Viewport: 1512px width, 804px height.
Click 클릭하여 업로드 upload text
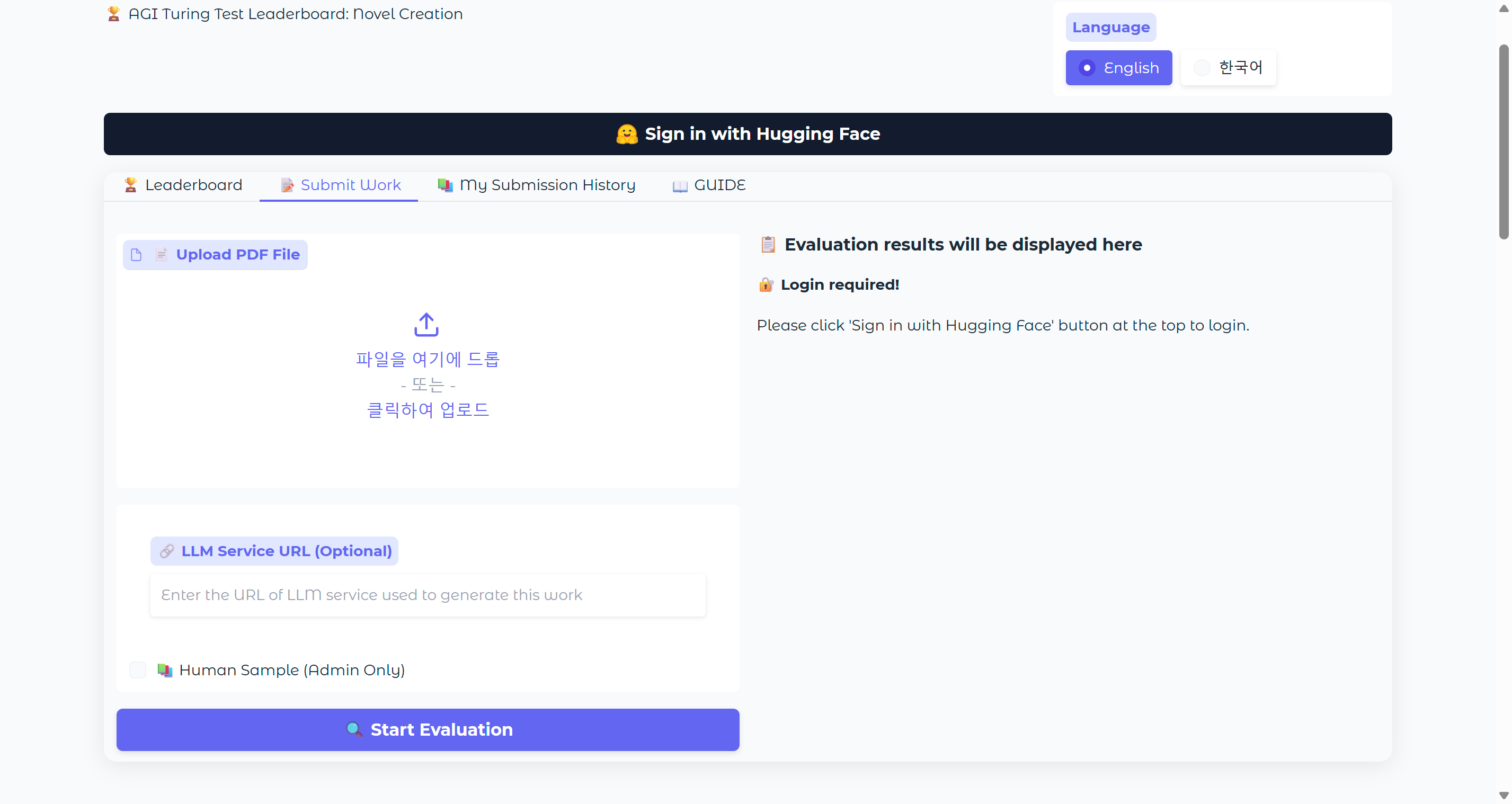pos(428,409)
